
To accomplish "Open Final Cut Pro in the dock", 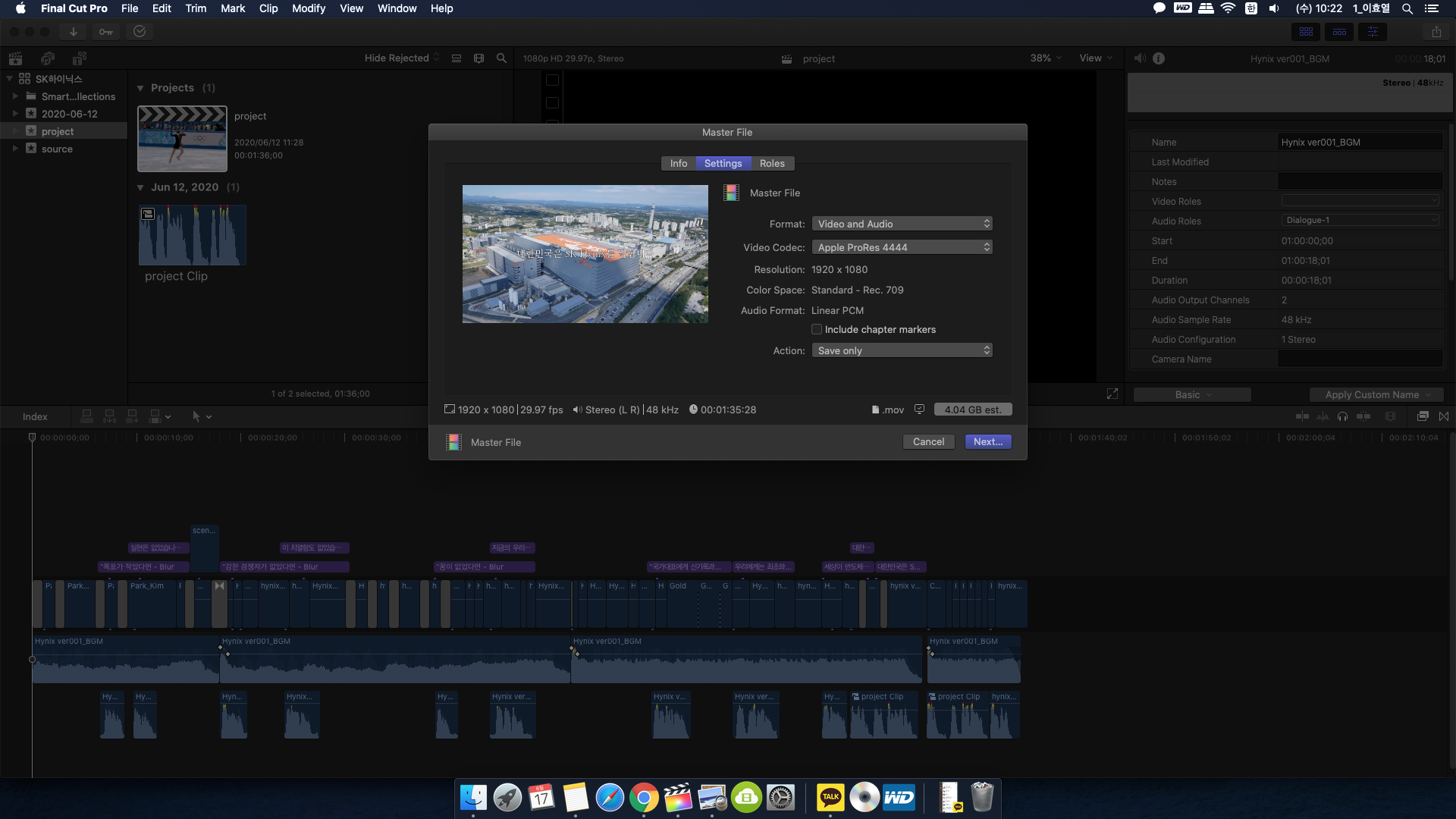I will tap(677, 798).
